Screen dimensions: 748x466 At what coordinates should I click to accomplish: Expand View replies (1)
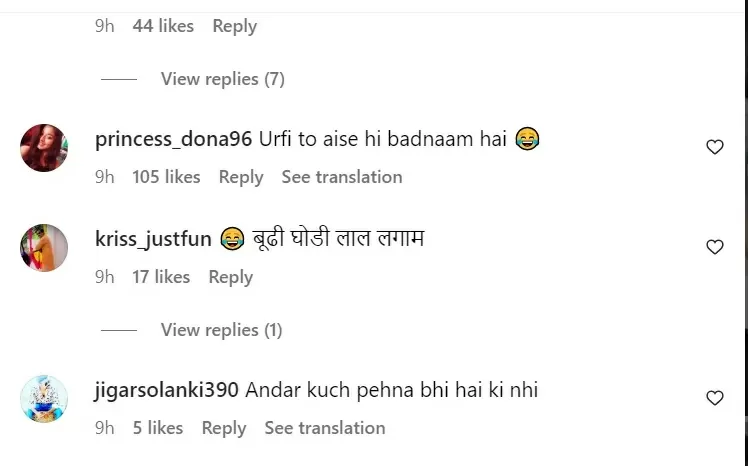(x=221, y=330)
